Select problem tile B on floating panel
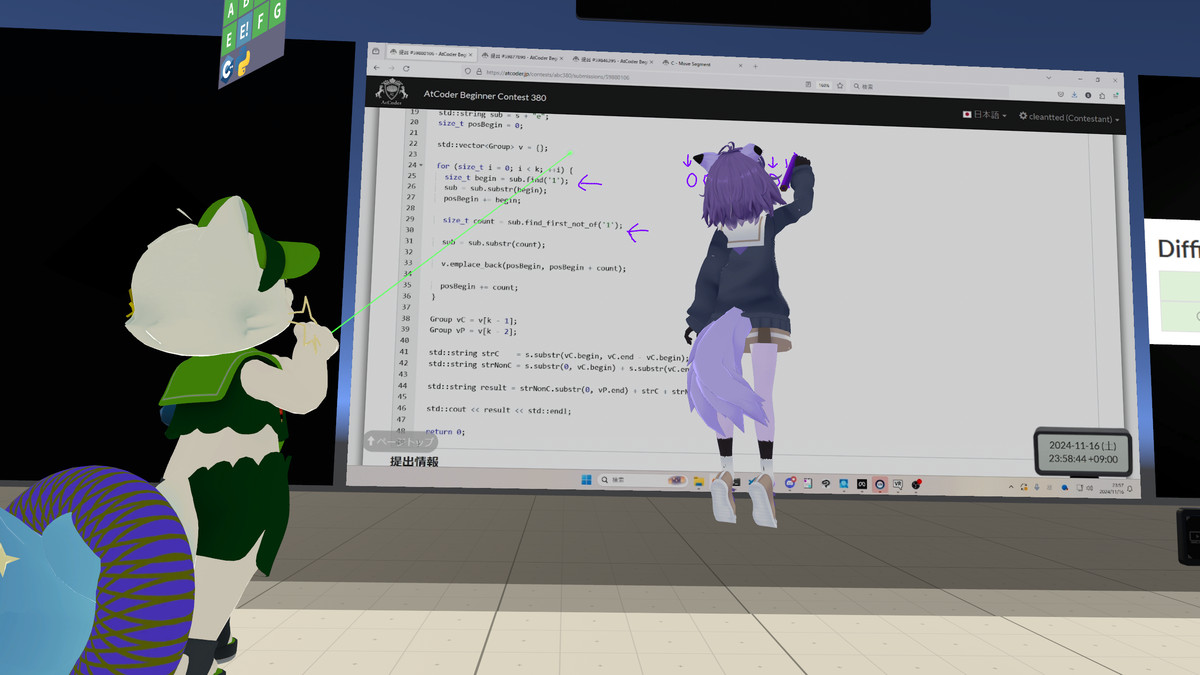The width and height of the screenshot is (1200, 675). [245, 5]
